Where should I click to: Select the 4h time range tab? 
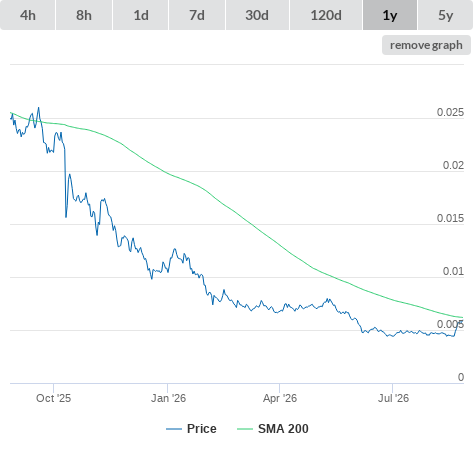click(28, 15)
